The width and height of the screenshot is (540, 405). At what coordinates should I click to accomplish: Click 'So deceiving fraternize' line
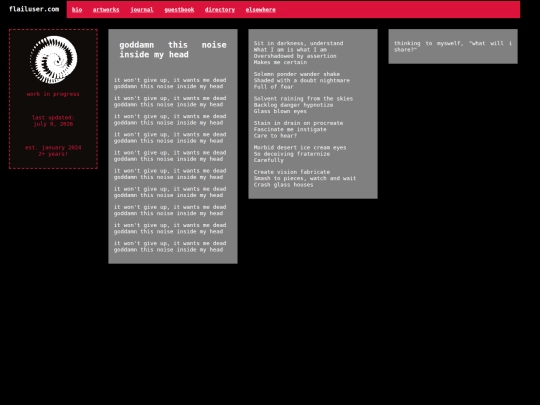tap(292, 154)
